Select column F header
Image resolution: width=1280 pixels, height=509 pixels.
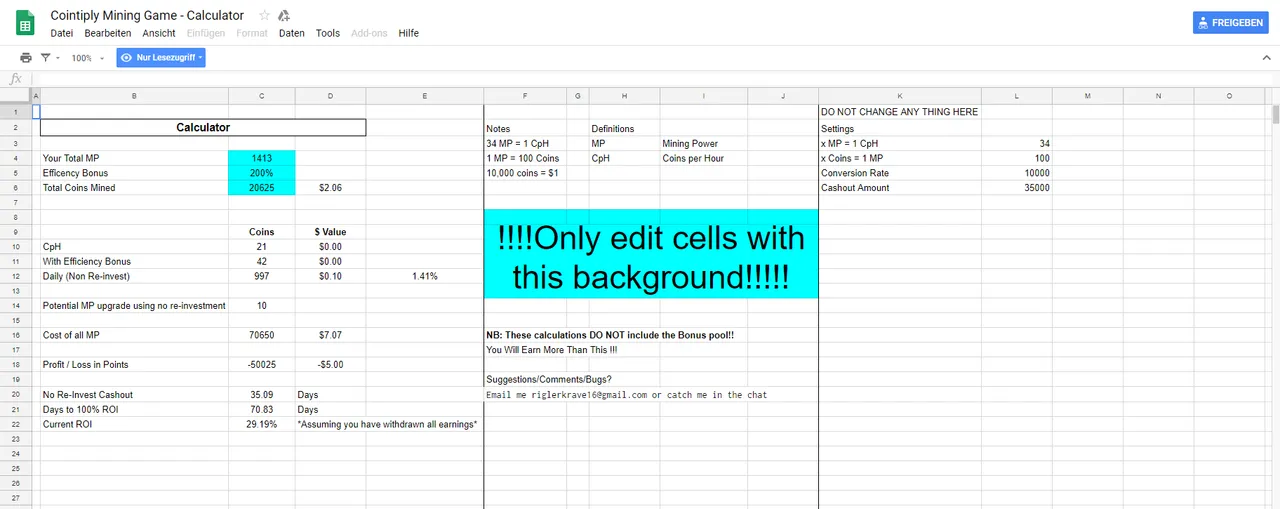coord(525,96)
